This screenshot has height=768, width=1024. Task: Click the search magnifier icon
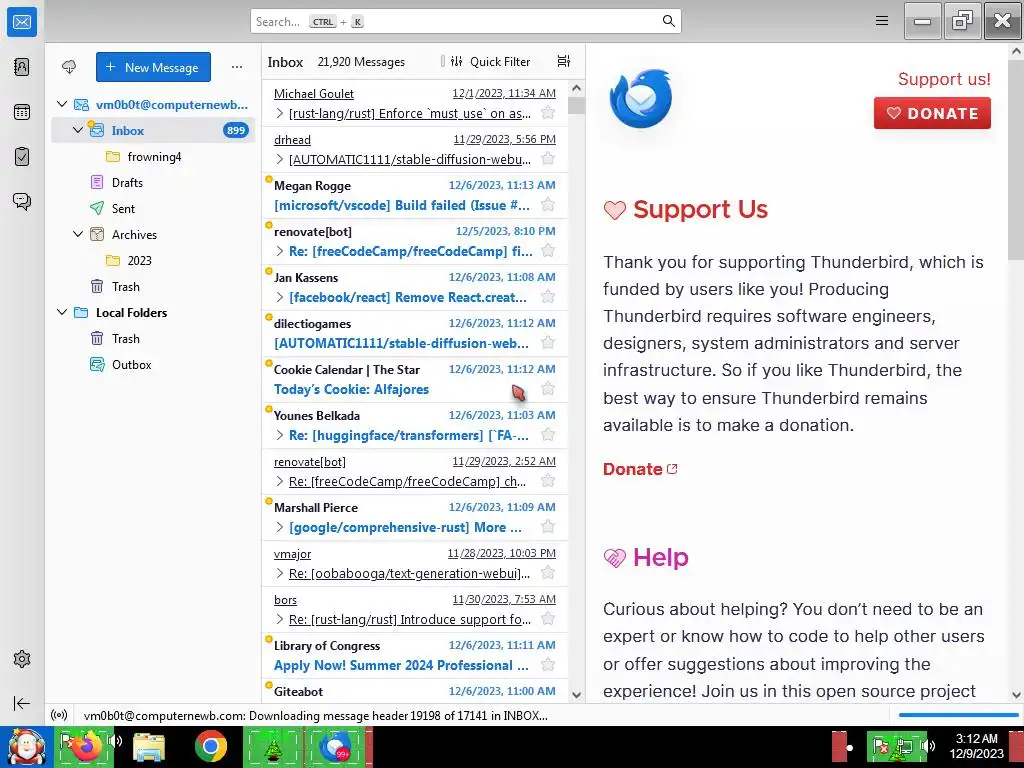tap(668, 21)
